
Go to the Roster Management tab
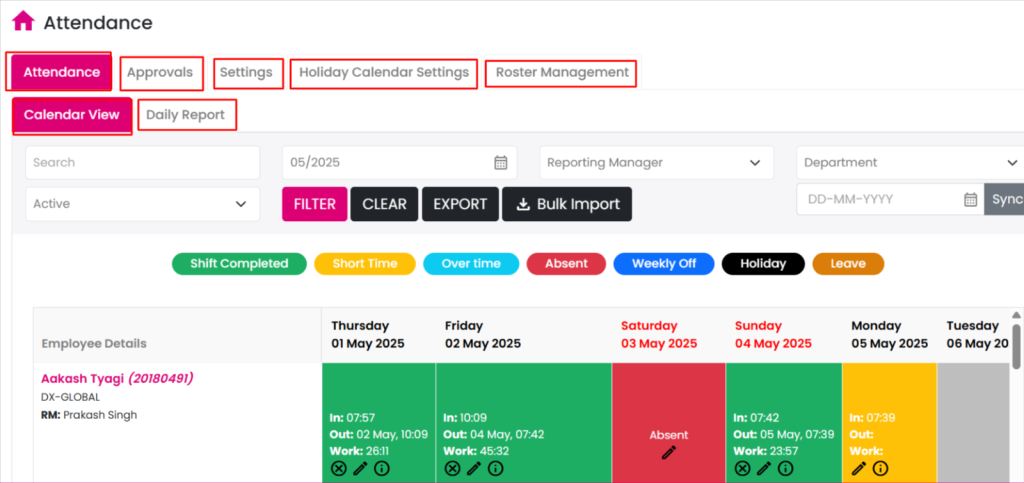tap(561, 73)
